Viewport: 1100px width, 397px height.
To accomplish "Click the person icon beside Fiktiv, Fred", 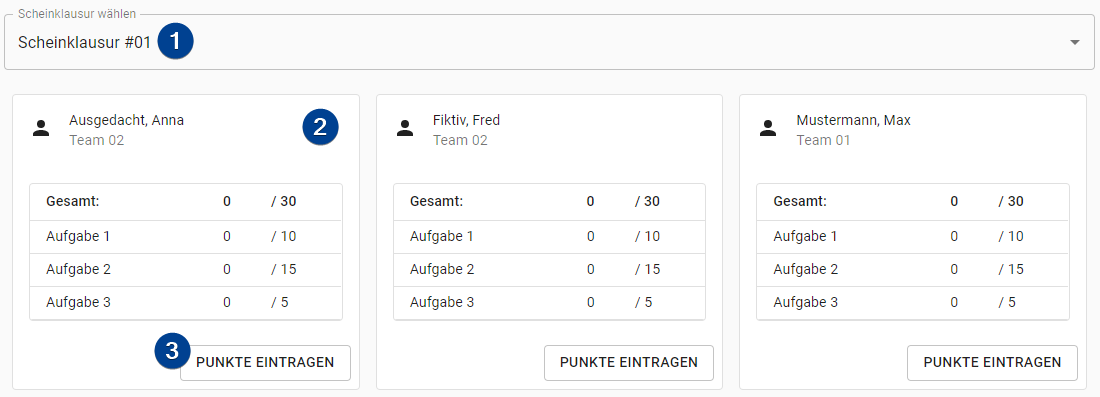I will (405, 128).
